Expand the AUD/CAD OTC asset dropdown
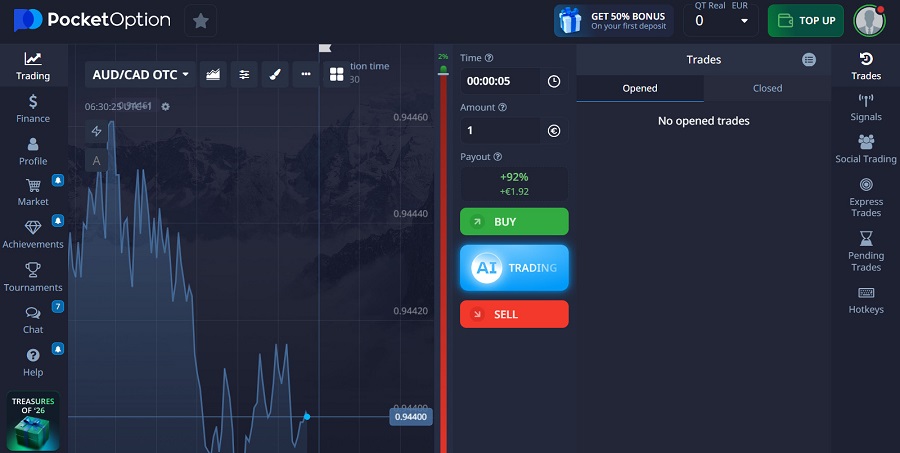The image size is (900, 453). point(141,75)
